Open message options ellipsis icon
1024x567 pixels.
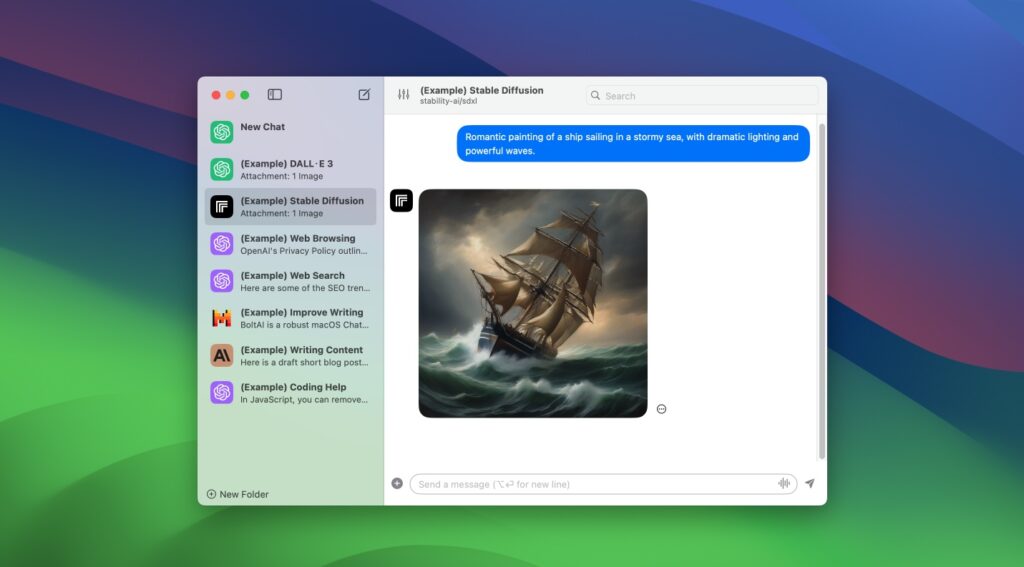tap(662, 409)
